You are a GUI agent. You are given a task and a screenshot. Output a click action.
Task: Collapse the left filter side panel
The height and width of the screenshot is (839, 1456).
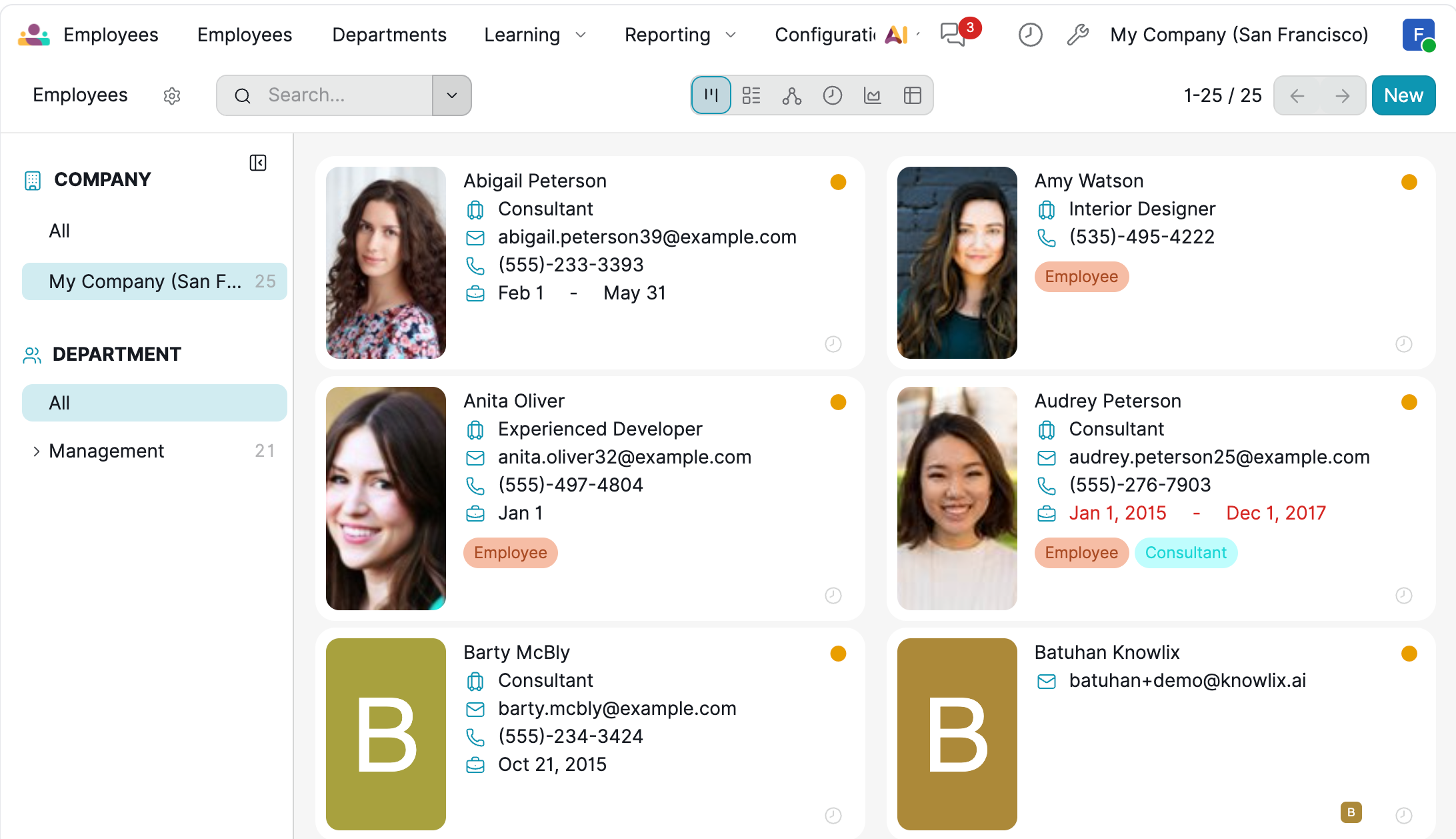pyautogui.click(x=258, y=163)
